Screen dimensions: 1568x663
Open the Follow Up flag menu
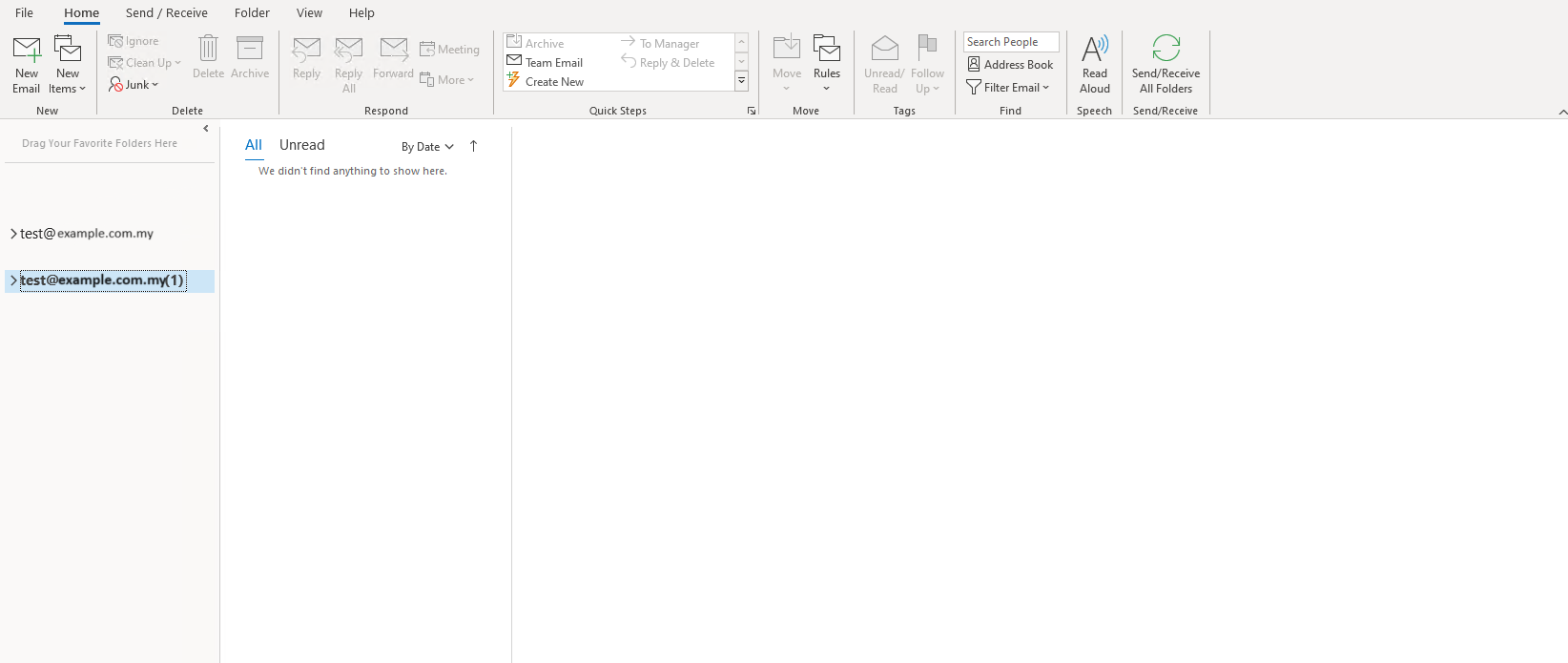click(x=927, y=64)
